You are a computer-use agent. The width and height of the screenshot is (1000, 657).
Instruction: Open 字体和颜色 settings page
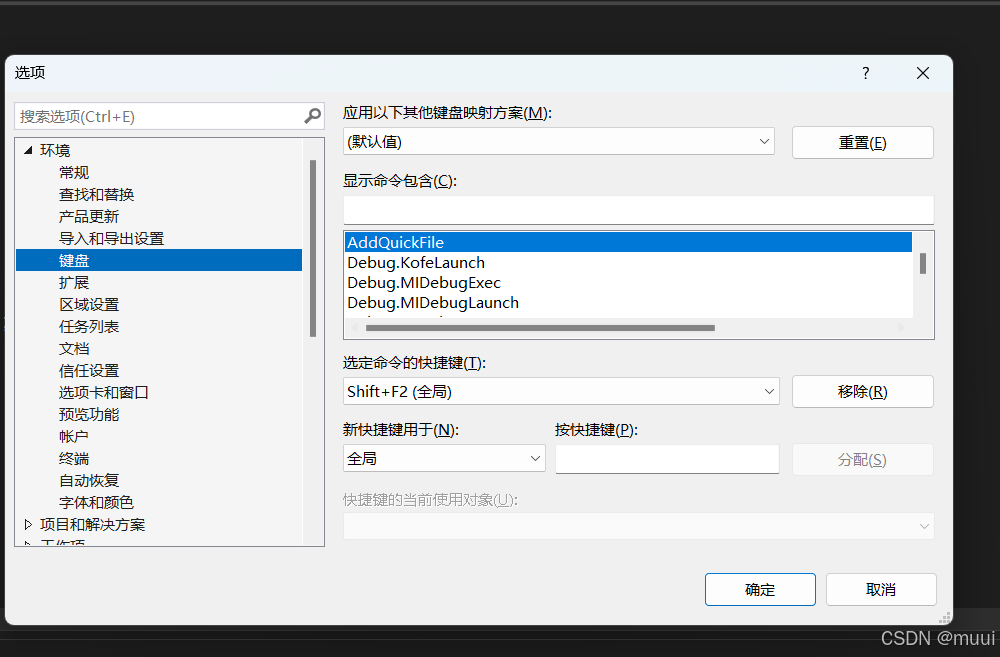click(96, 503)
